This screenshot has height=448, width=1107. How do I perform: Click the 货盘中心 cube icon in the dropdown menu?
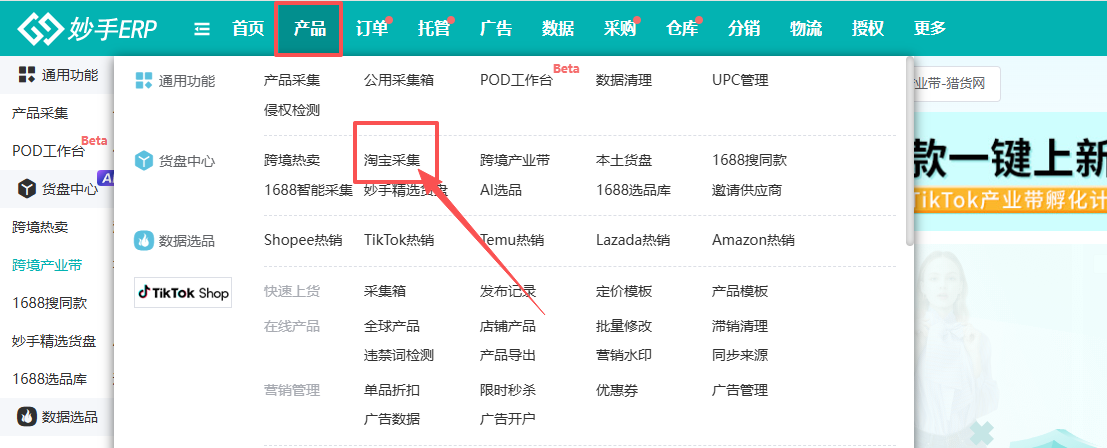tap(143, 161)
